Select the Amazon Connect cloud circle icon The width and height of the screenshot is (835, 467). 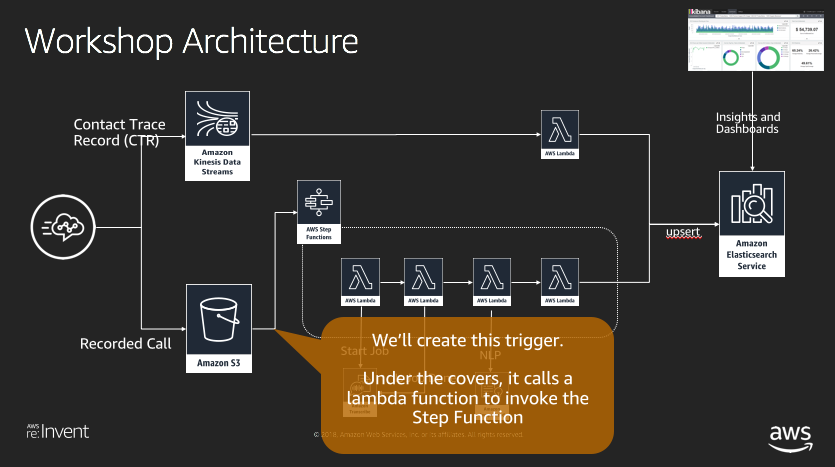(63, 227)
